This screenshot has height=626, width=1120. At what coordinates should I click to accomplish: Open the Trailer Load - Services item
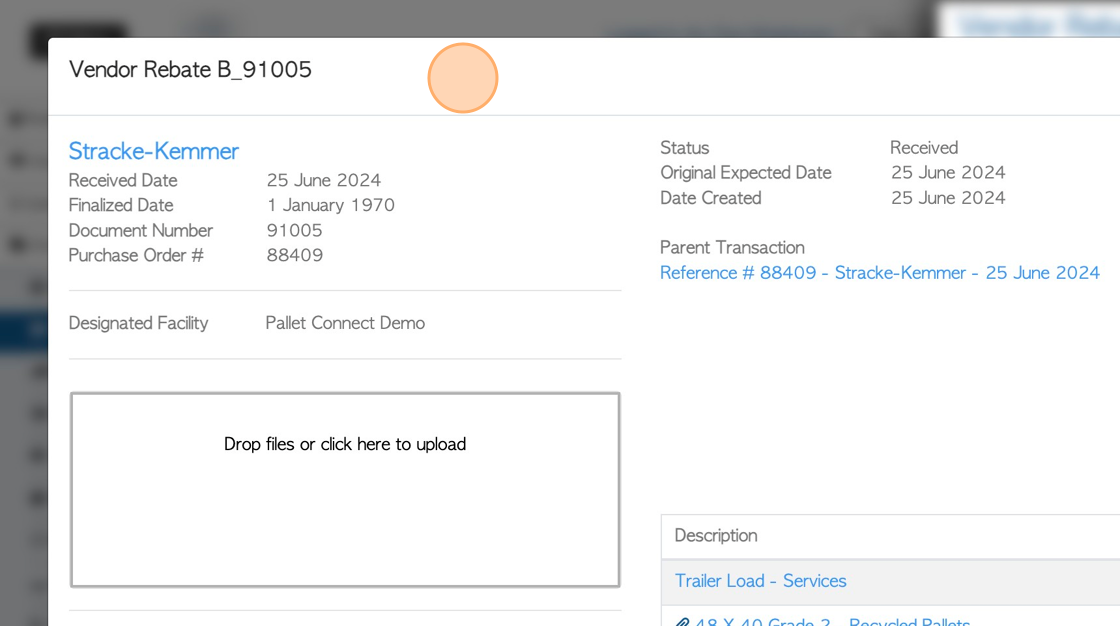pyautogui.click(x=761, y=581)
